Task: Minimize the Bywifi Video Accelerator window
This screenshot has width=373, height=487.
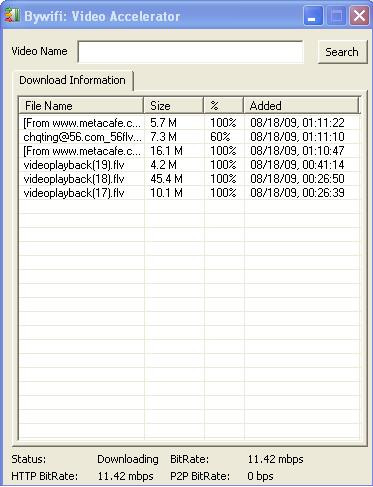Action: click(x=313, y=16)
